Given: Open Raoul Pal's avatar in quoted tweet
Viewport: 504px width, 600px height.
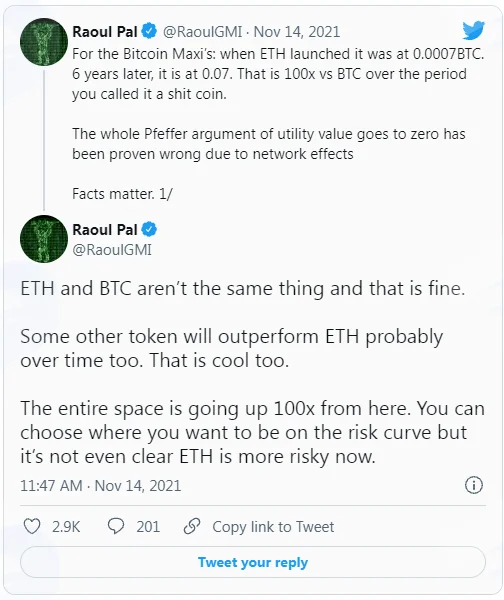Looking at the screenshot, I should (x=44, y=42).
